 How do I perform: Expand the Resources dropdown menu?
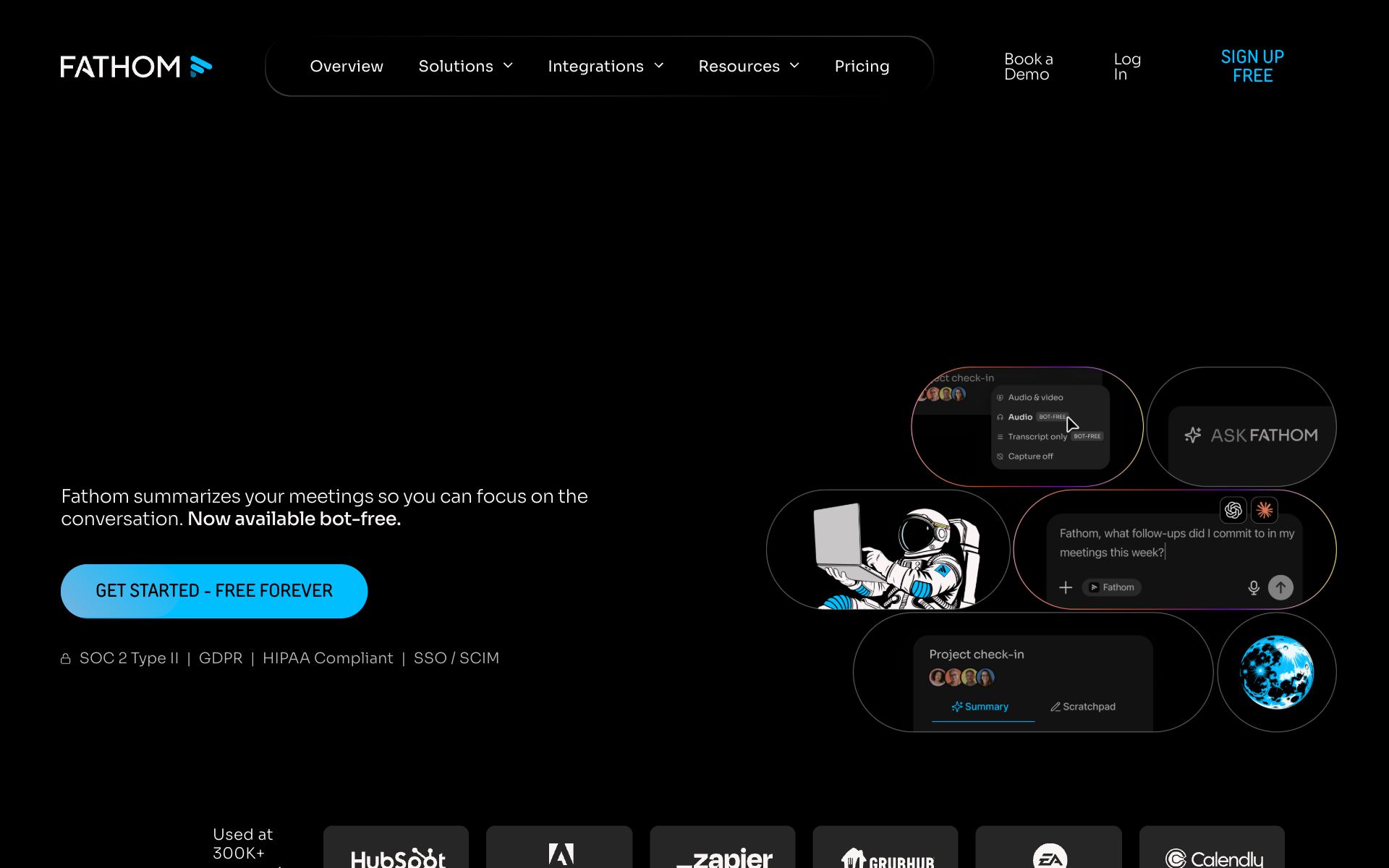tap(749, 67)
